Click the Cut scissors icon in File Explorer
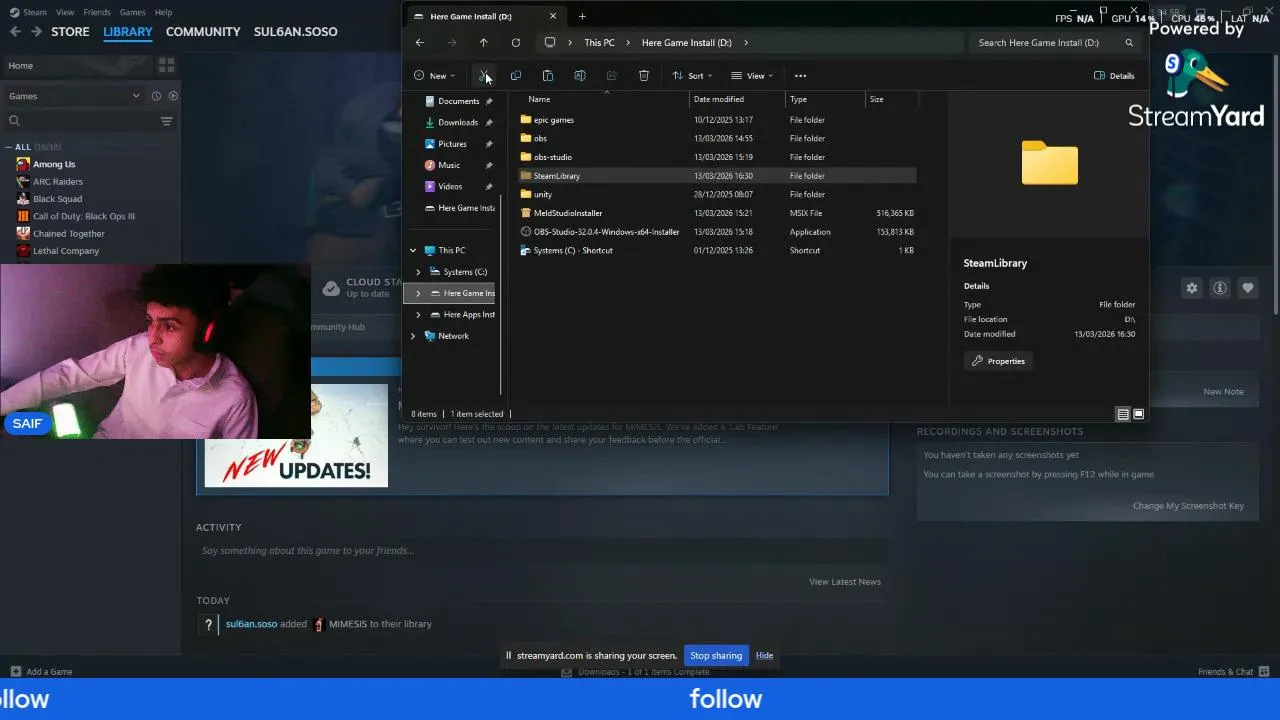 click(484, 76)
